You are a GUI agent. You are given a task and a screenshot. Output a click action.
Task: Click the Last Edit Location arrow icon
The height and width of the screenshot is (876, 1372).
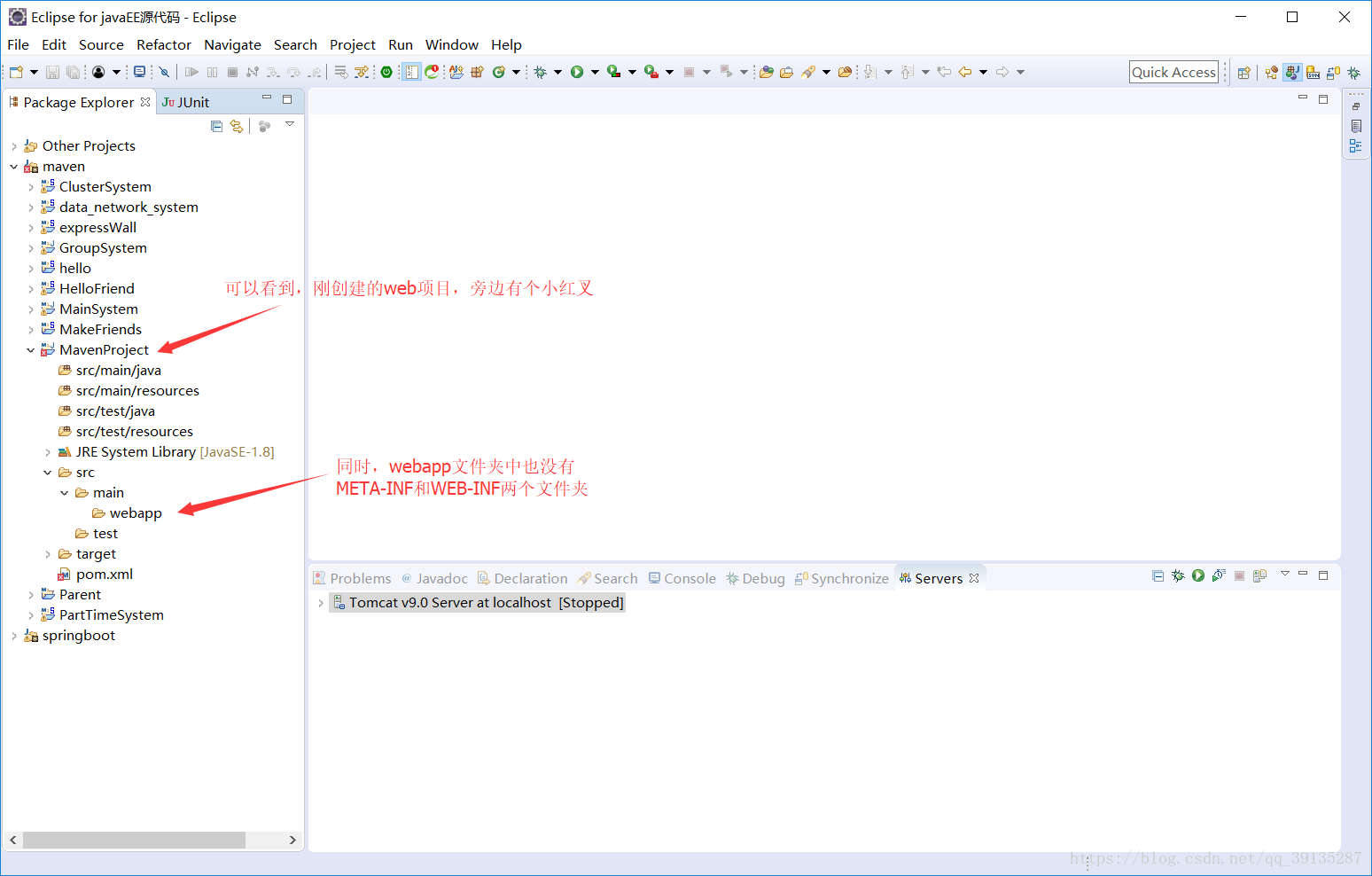[x=944, y=72]
